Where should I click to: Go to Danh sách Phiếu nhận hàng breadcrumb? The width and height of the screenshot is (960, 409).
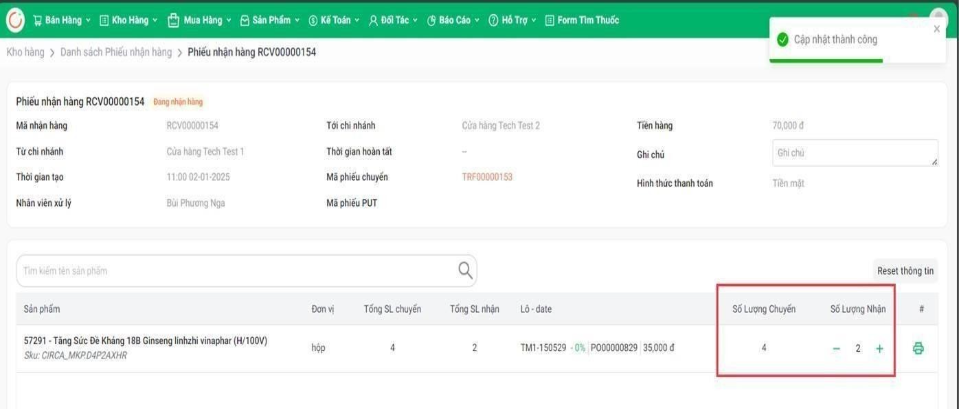click(x=116, y=52)
